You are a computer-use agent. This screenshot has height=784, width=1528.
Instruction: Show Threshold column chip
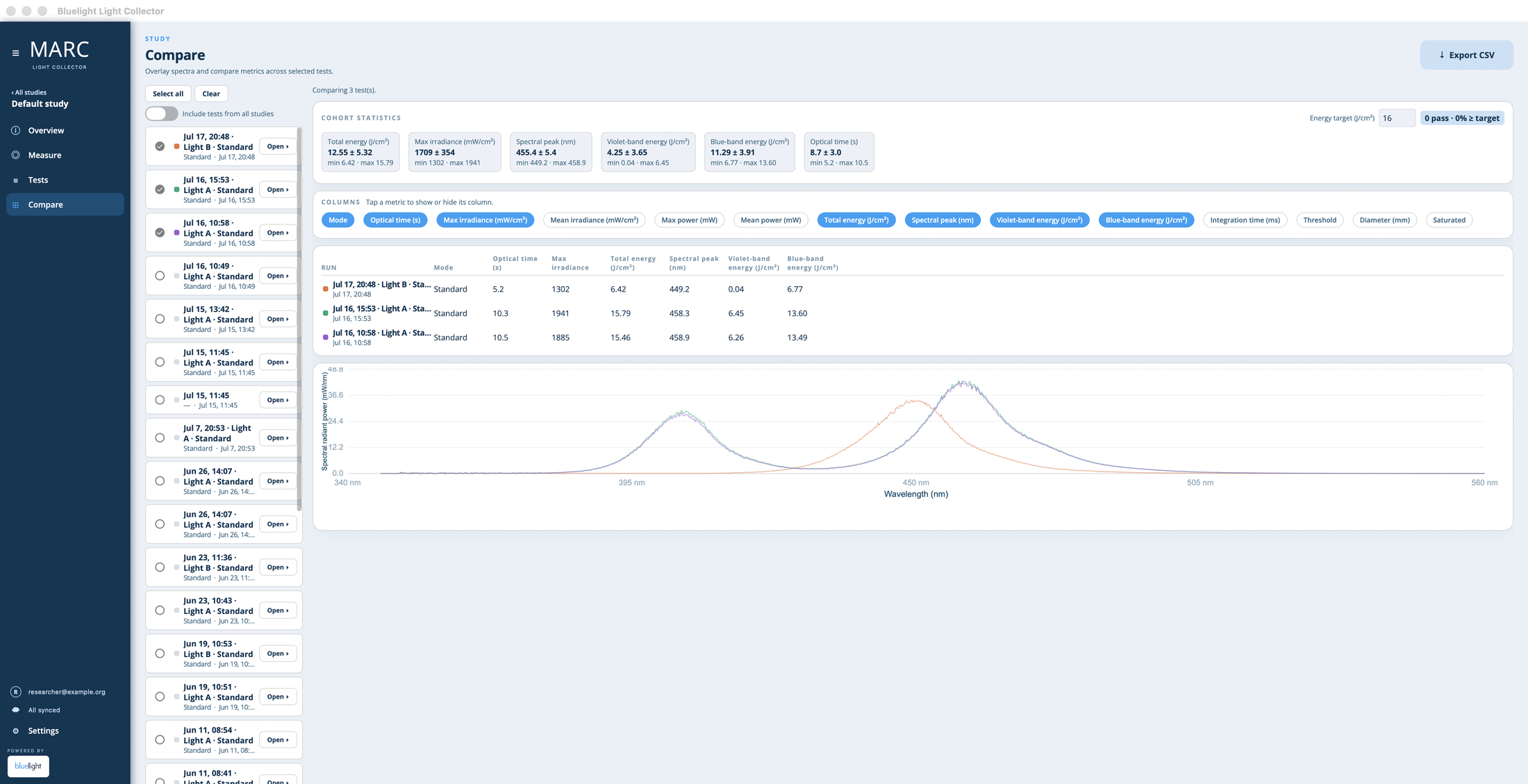point(1320,220)
